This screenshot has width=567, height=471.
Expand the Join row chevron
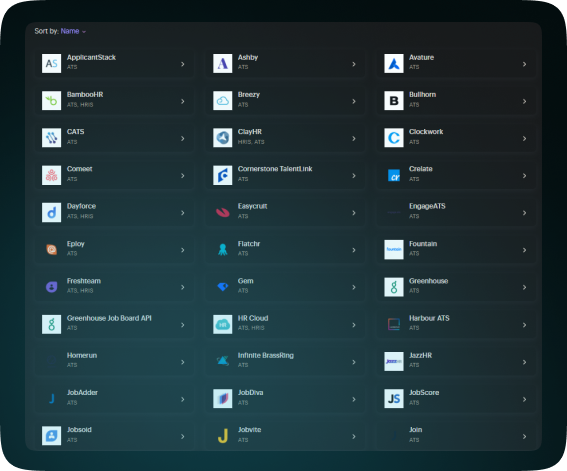point(524,437)
